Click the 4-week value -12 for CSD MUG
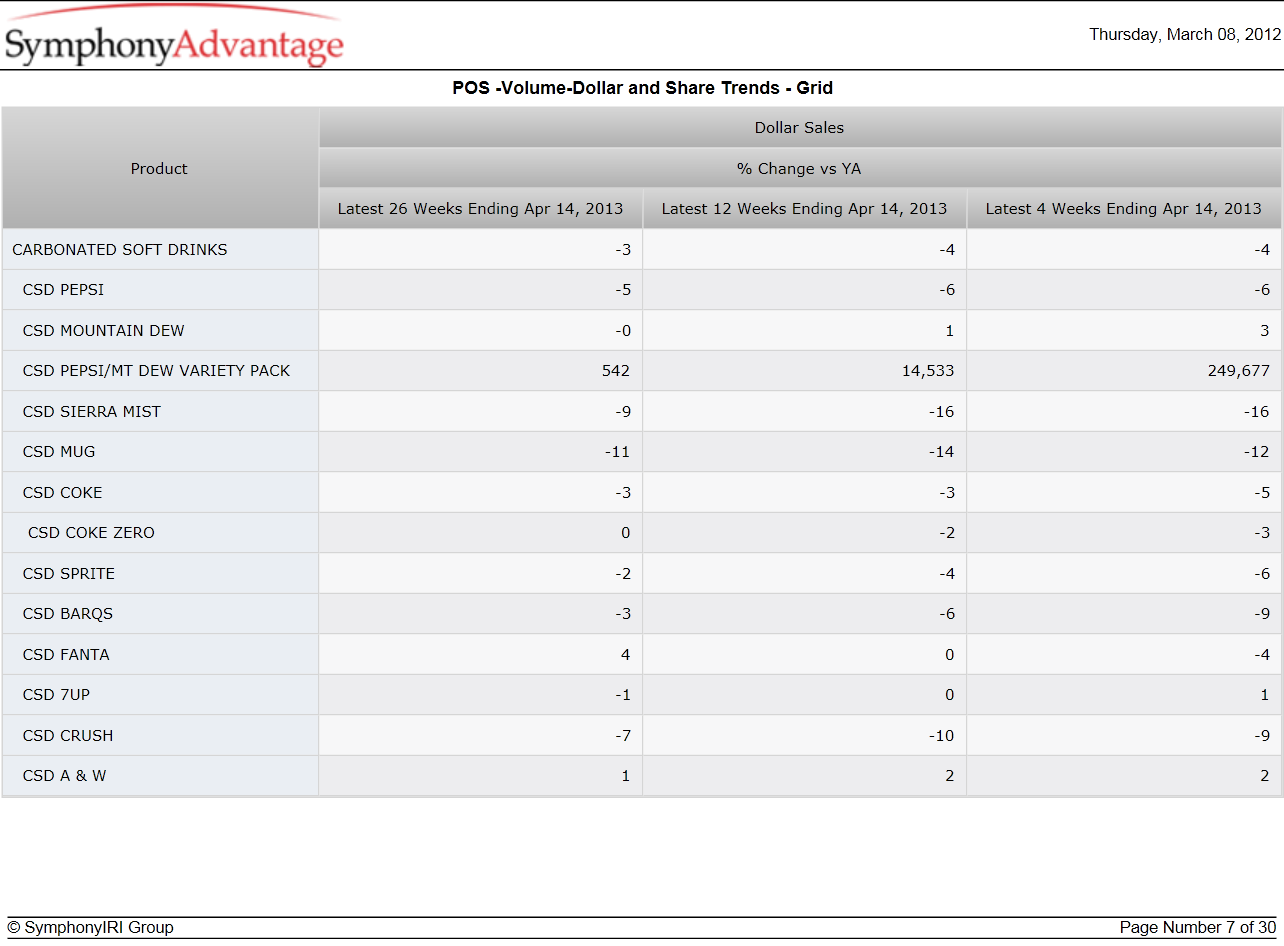Screen dimensions: 1284x946 (1257, 452)
